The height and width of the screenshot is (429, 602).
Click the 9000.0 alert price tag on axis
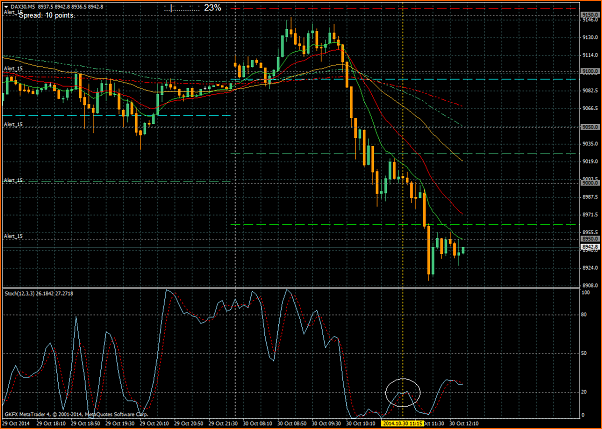pyautogui.click(x=590, y=183)
